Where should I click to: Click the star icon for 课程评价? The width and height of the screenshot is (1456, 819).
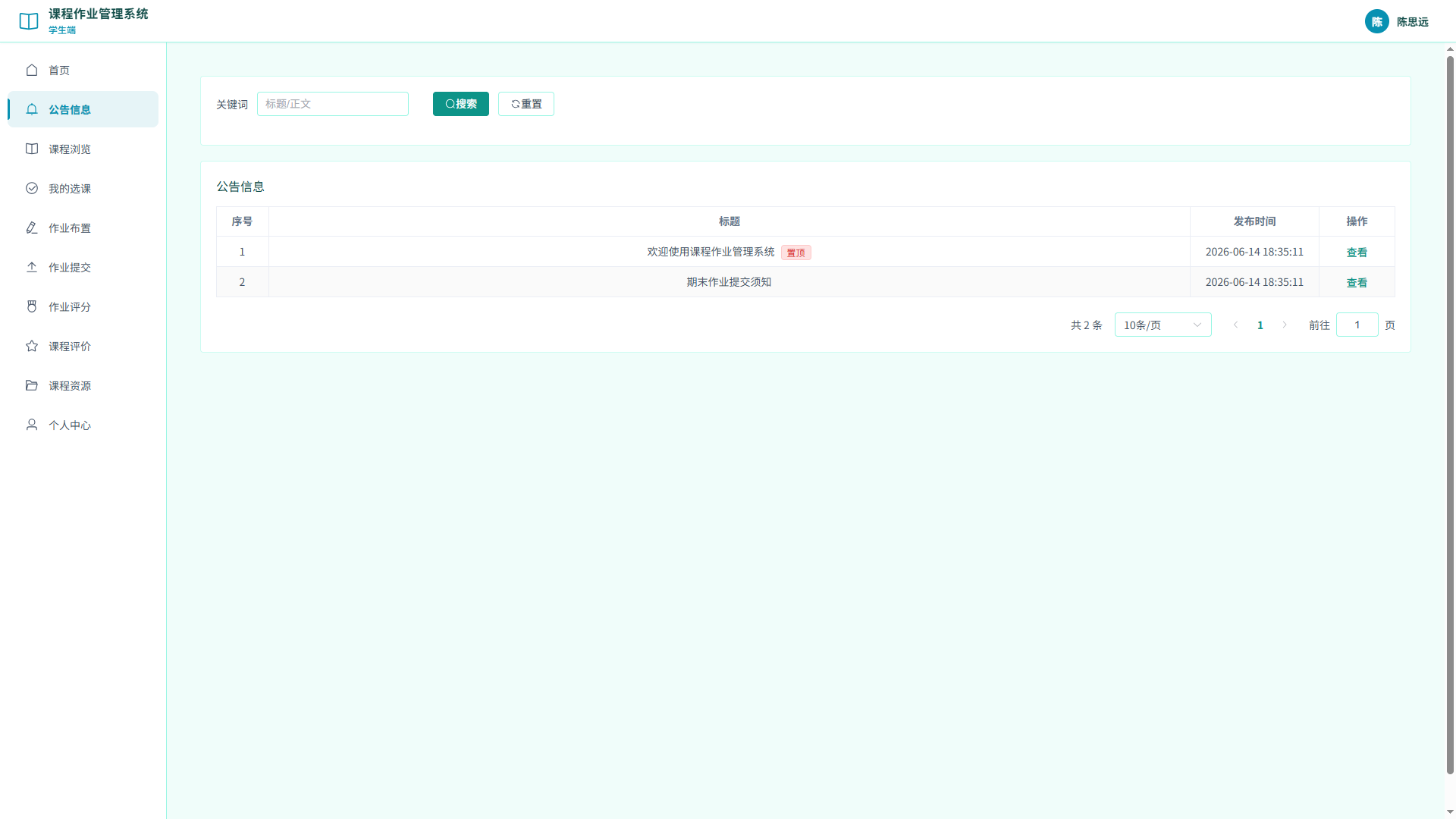(x=32, y=346)
